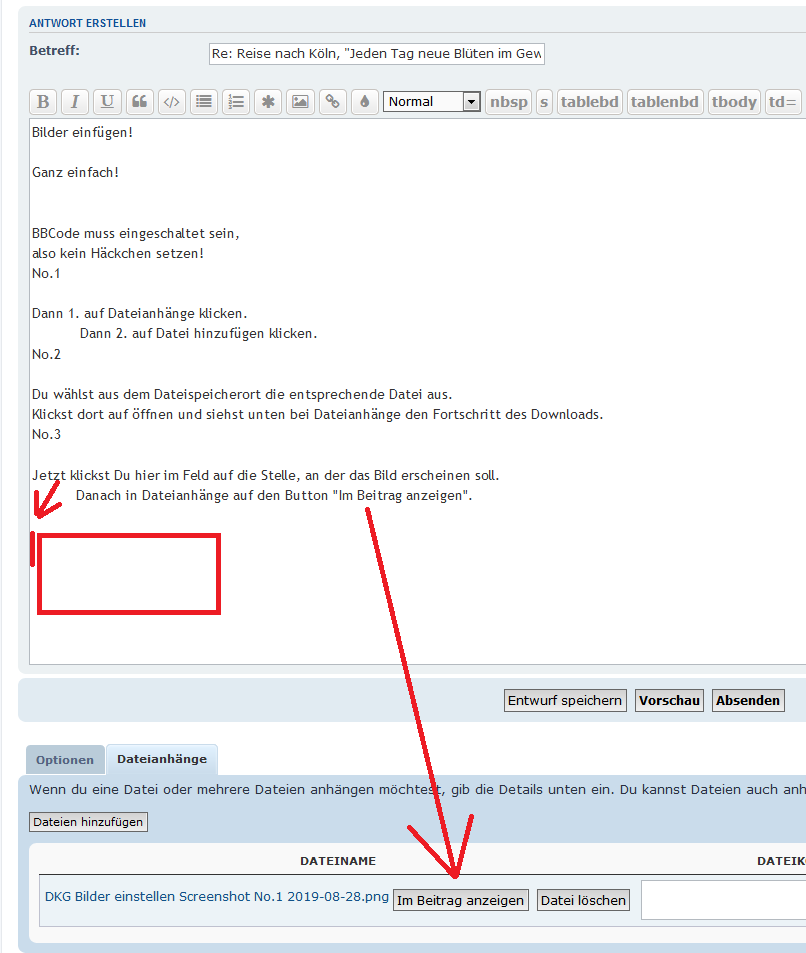The height and width of the screenshot is (953, 806).
Task: Click the nbsp toolbar button
Action: point(508,102)
